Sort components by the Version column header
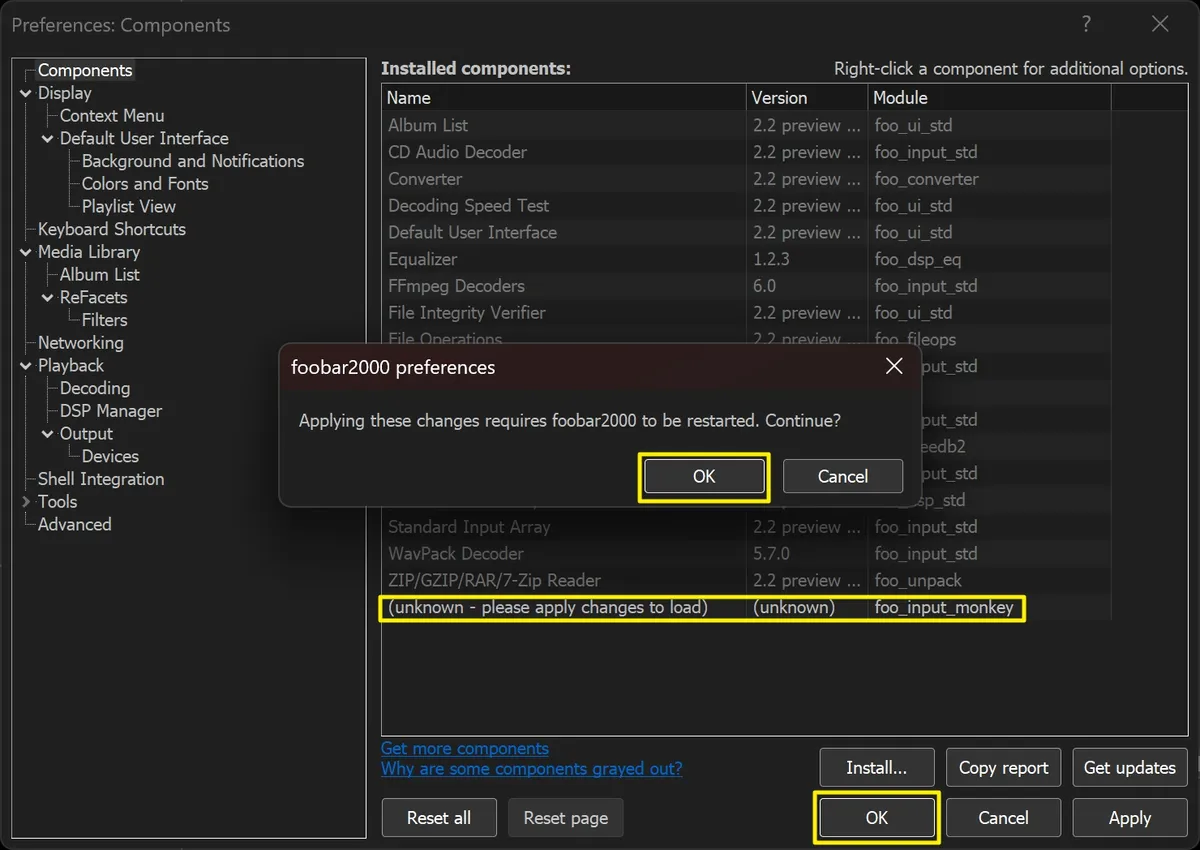 pos(807,98)
